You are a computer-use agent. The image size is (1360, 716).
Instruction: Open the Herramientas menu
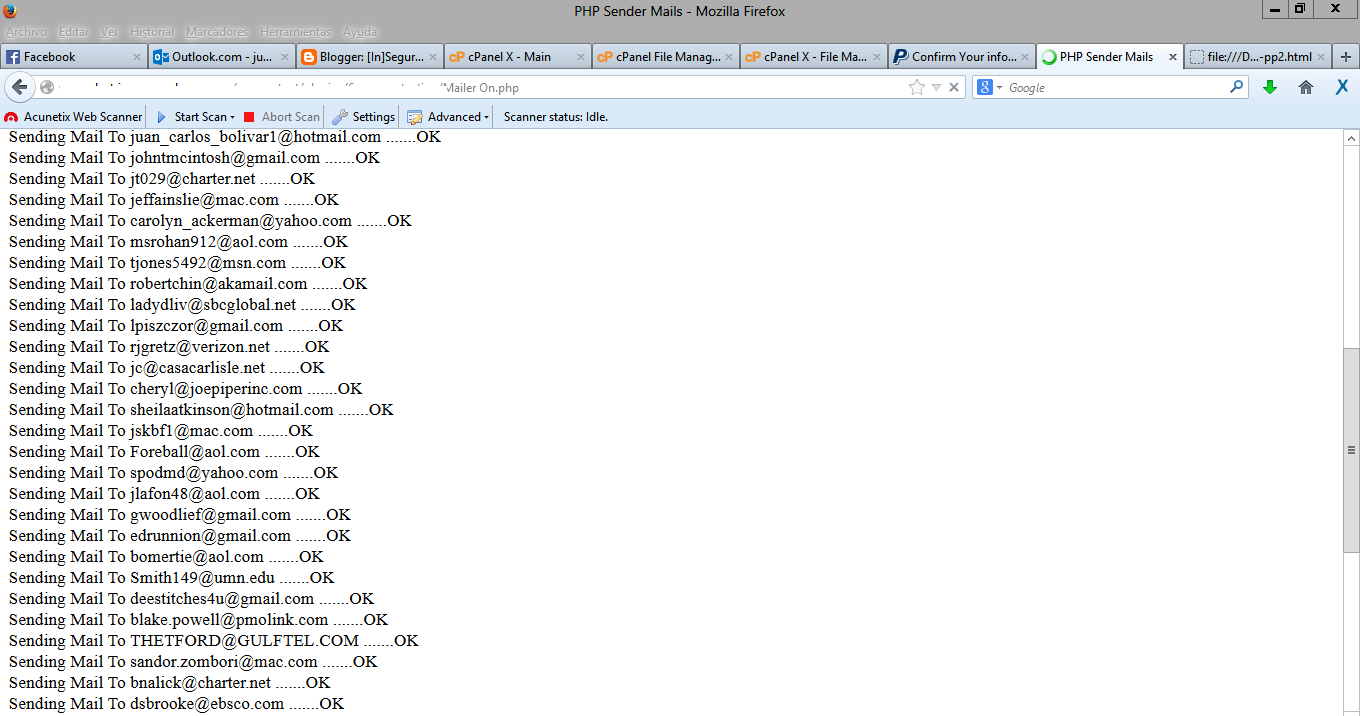tap(297, 32)
